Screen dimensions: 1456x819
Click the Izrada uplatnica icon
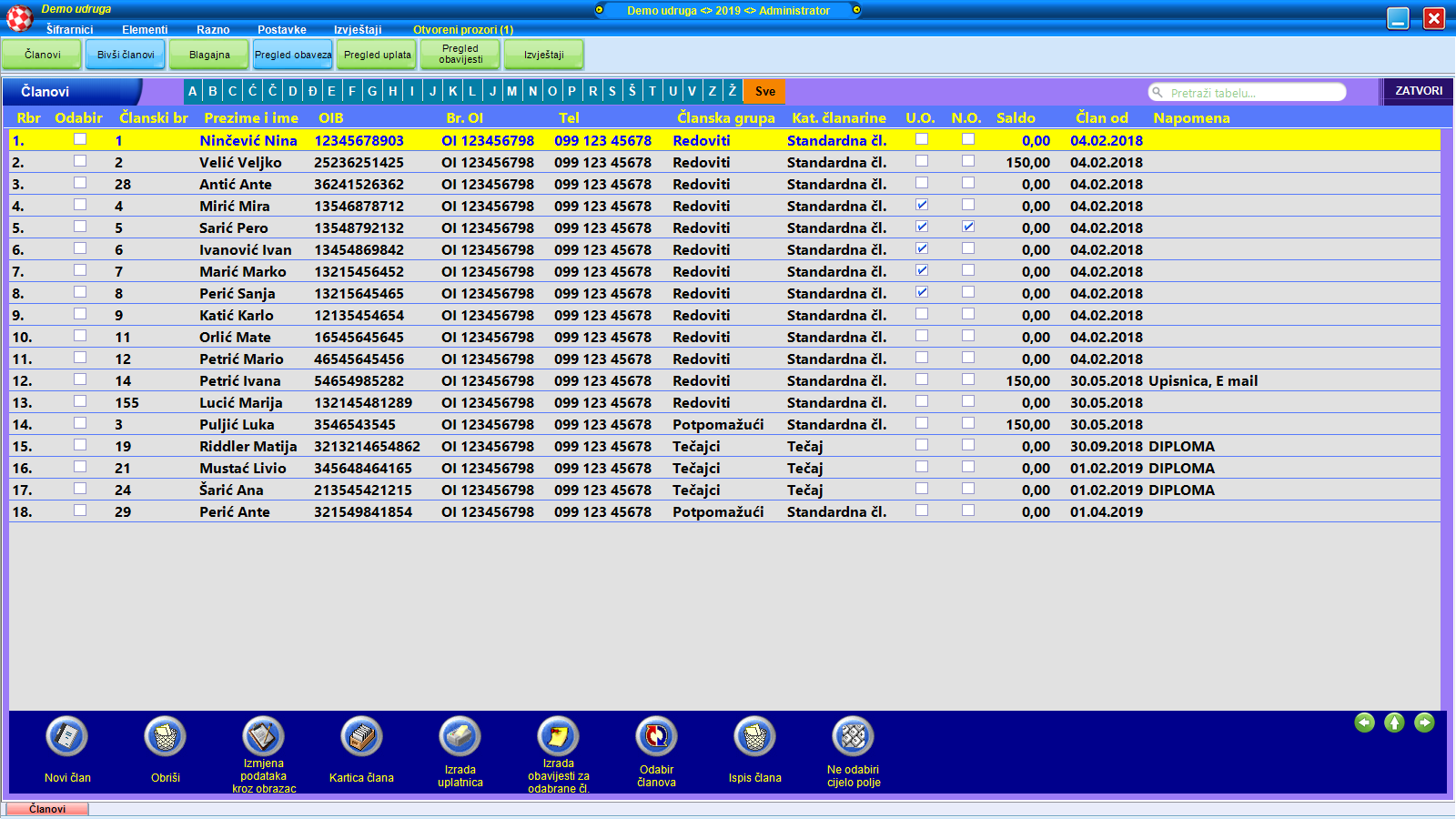[460, 737]
